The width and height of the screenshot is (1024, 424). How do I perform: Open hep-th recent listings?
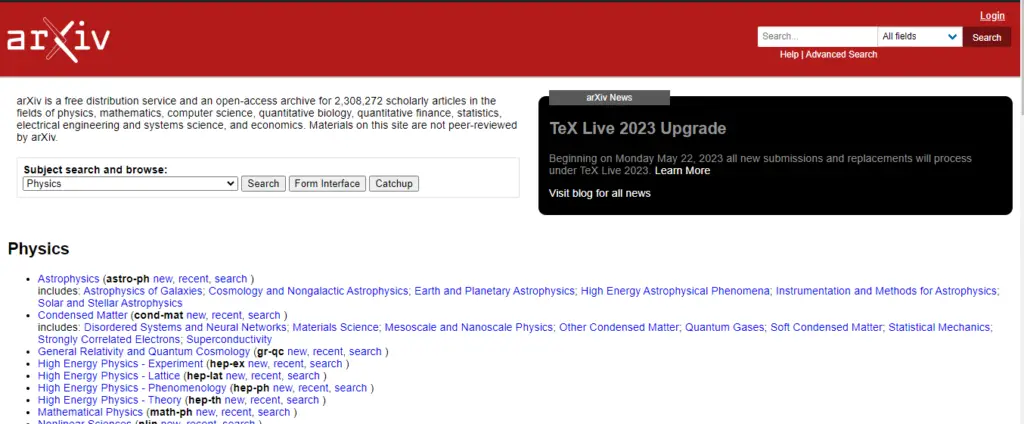(x=266, y=400)
